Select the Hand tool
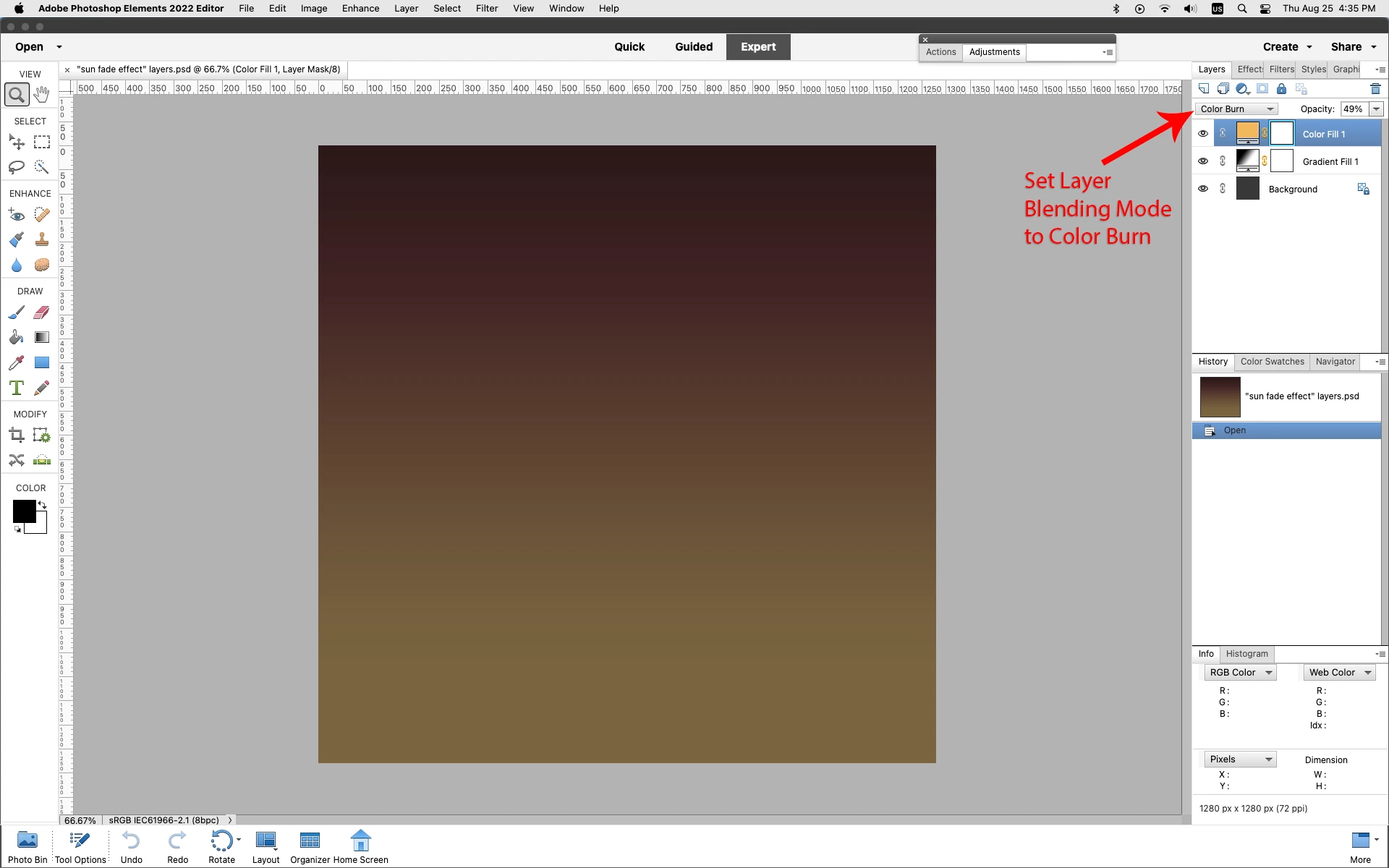The height and width of the screenshot is (868, 1389). [x=42, y=95]
